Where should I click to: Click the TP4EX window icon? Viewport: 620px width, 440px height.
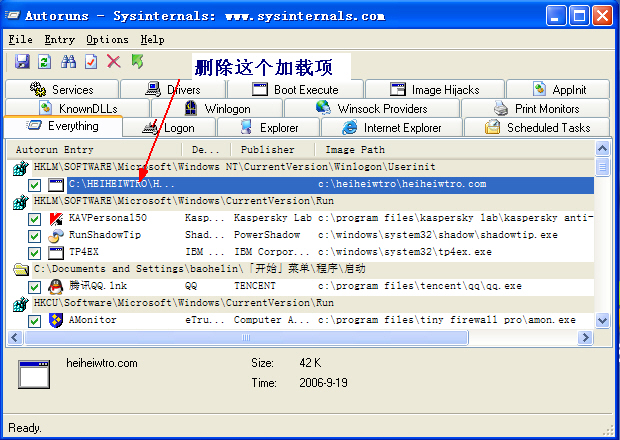click(x=56, y=253)
